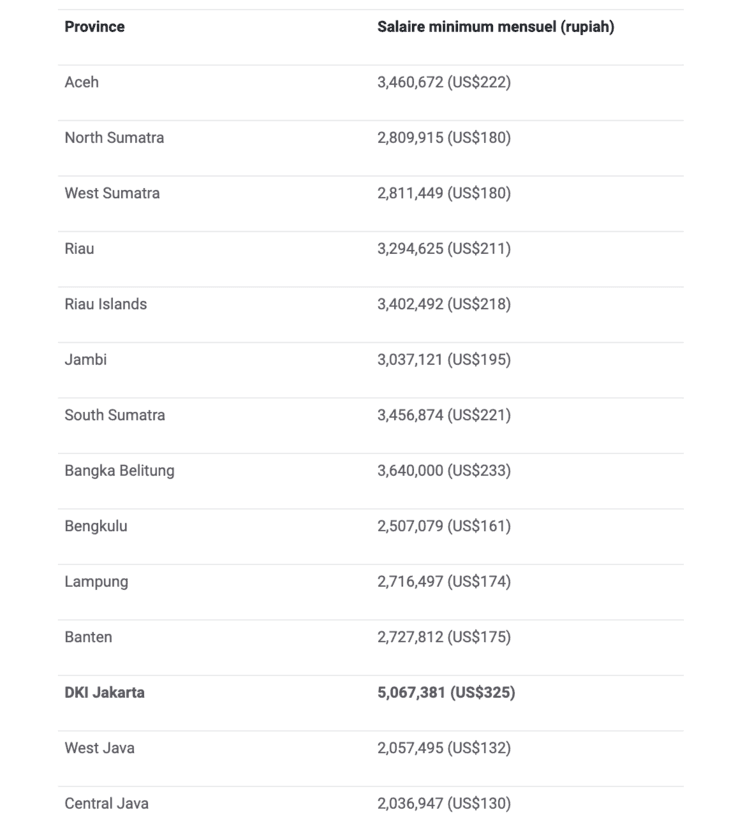Click Lampung's wage 2,716,497 (US$174)
The height and width of the screenshot is (838, 745).
tap(443, 581)
